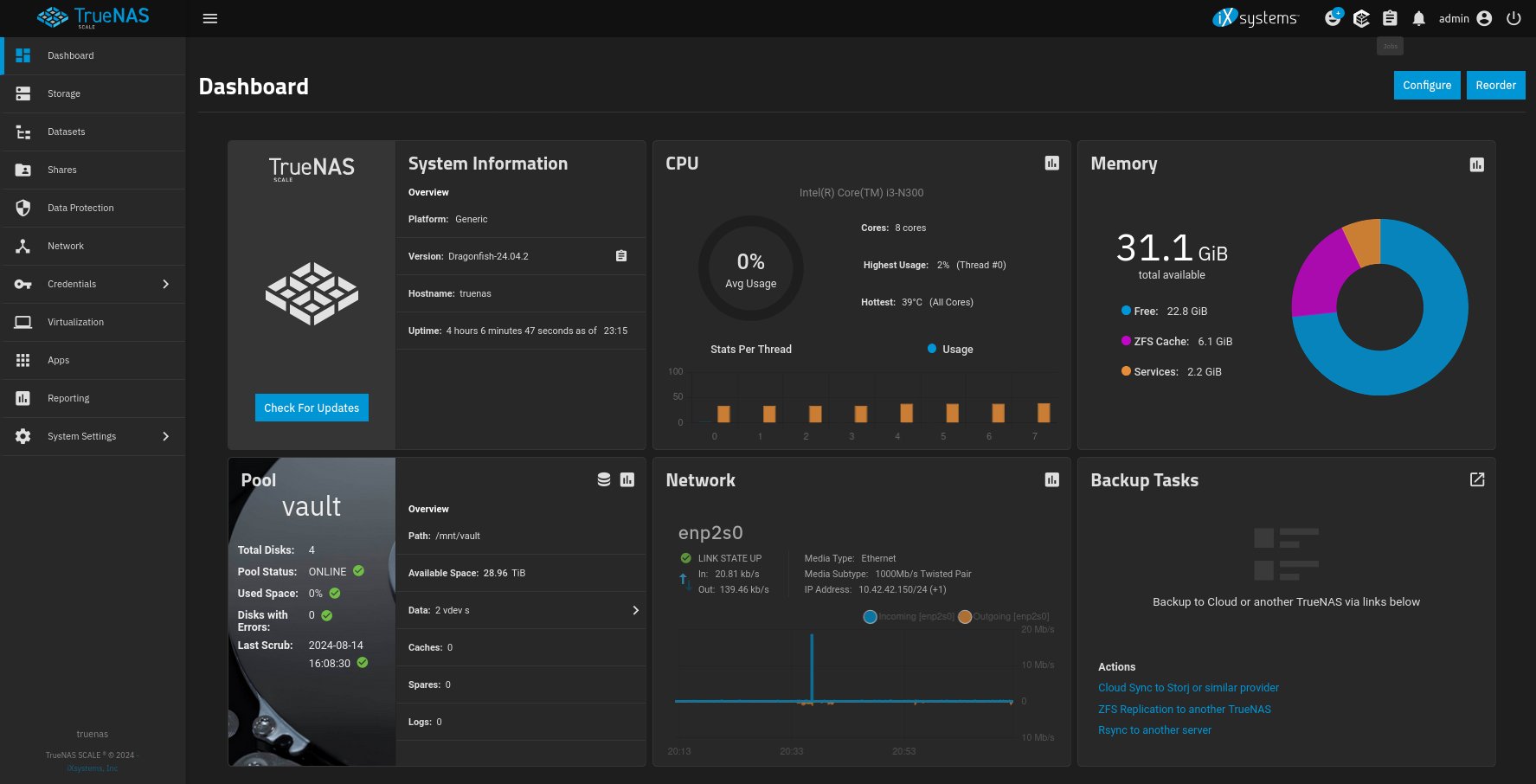Click the memory donut chart

pos(1379,307)
